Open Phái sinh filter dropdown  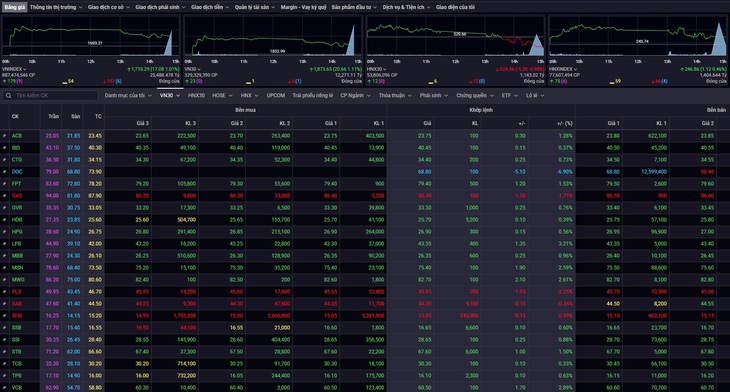[x=434, y=95]
